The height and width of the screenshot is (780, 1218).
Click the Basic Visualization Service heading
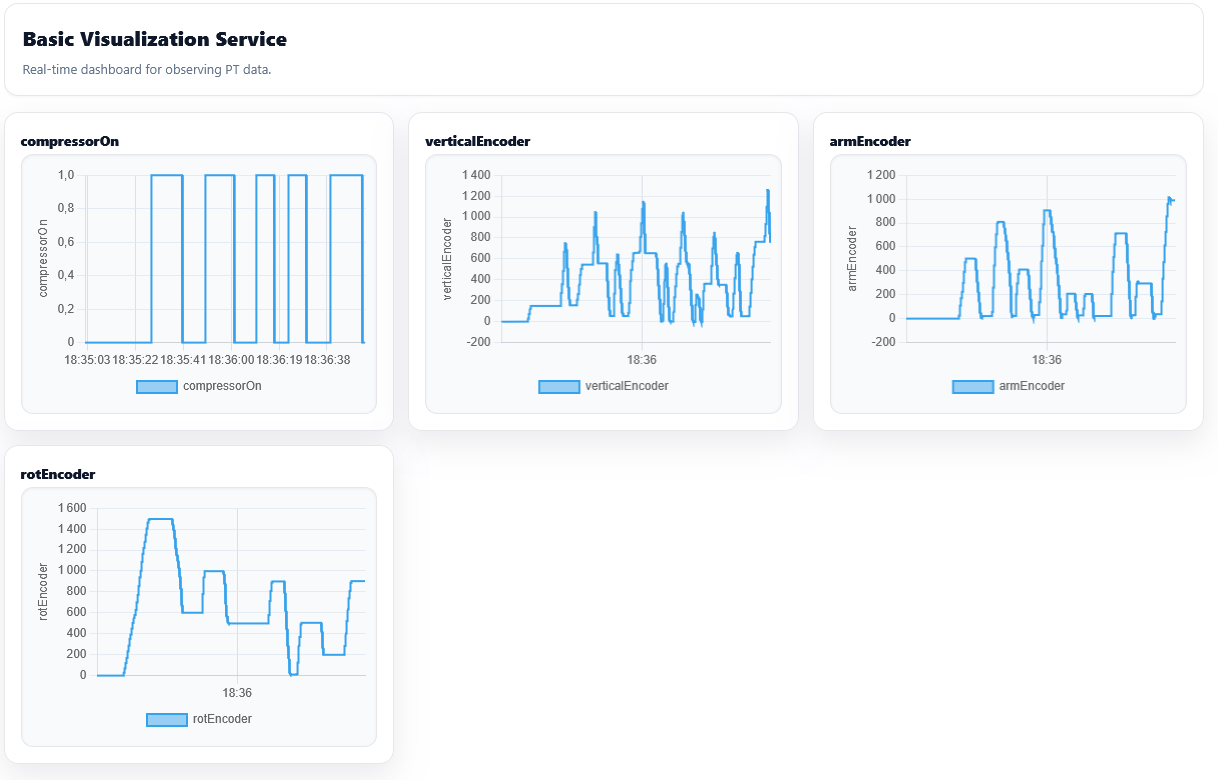click(x=155, y=40)
